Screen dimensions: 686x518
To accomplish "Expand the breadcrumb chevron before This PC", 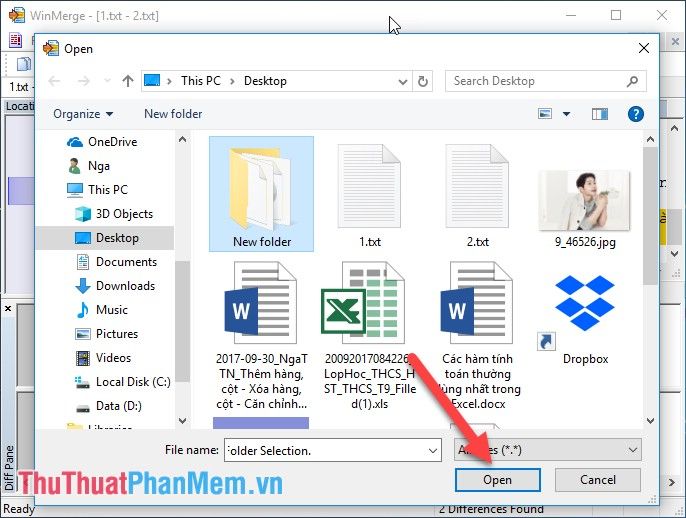I will tap(169, 81).
